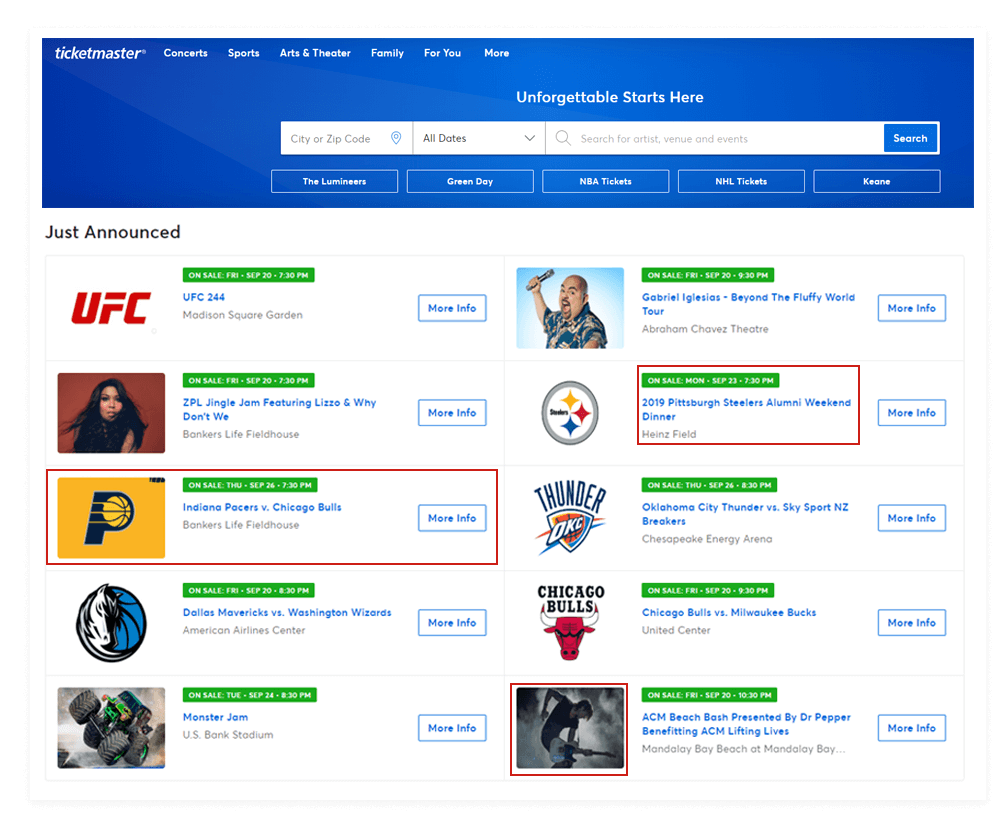The height and width of the screenshot is (831, 1007).
Task: Select The Lumineers quick link
Action: [x=335, y=181]
